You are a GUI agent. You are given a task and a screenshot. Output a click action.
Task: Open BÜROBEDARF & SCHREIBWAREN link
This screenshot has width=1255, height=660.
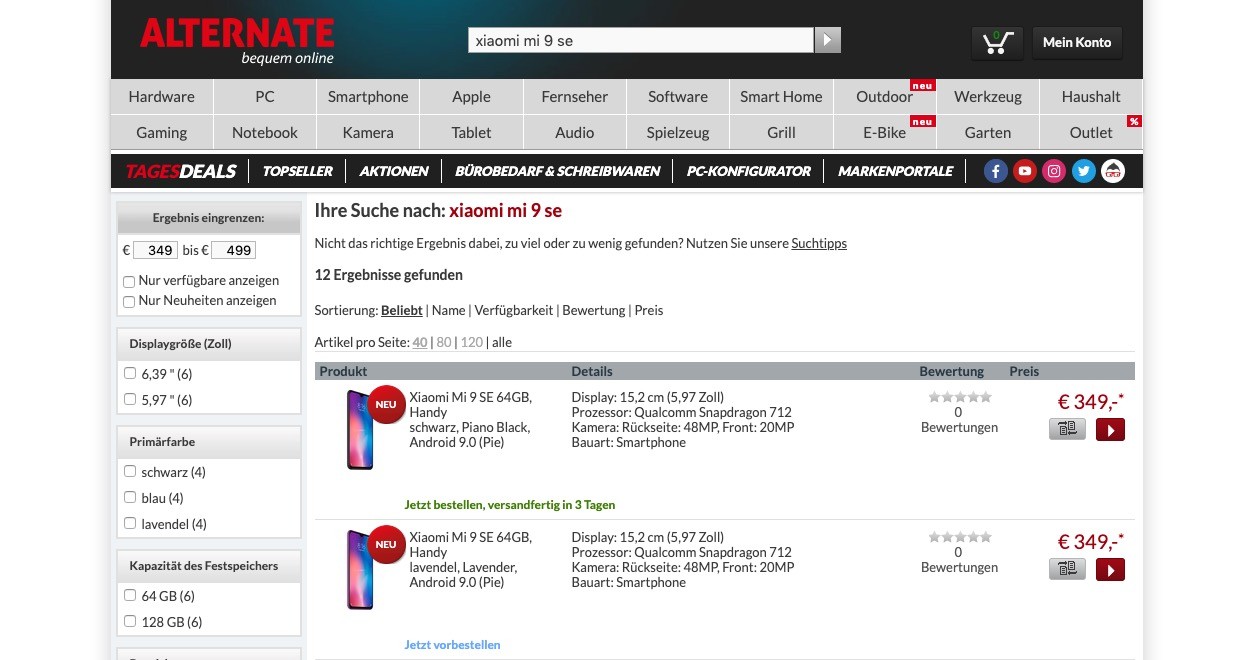[x=558, y=171]
